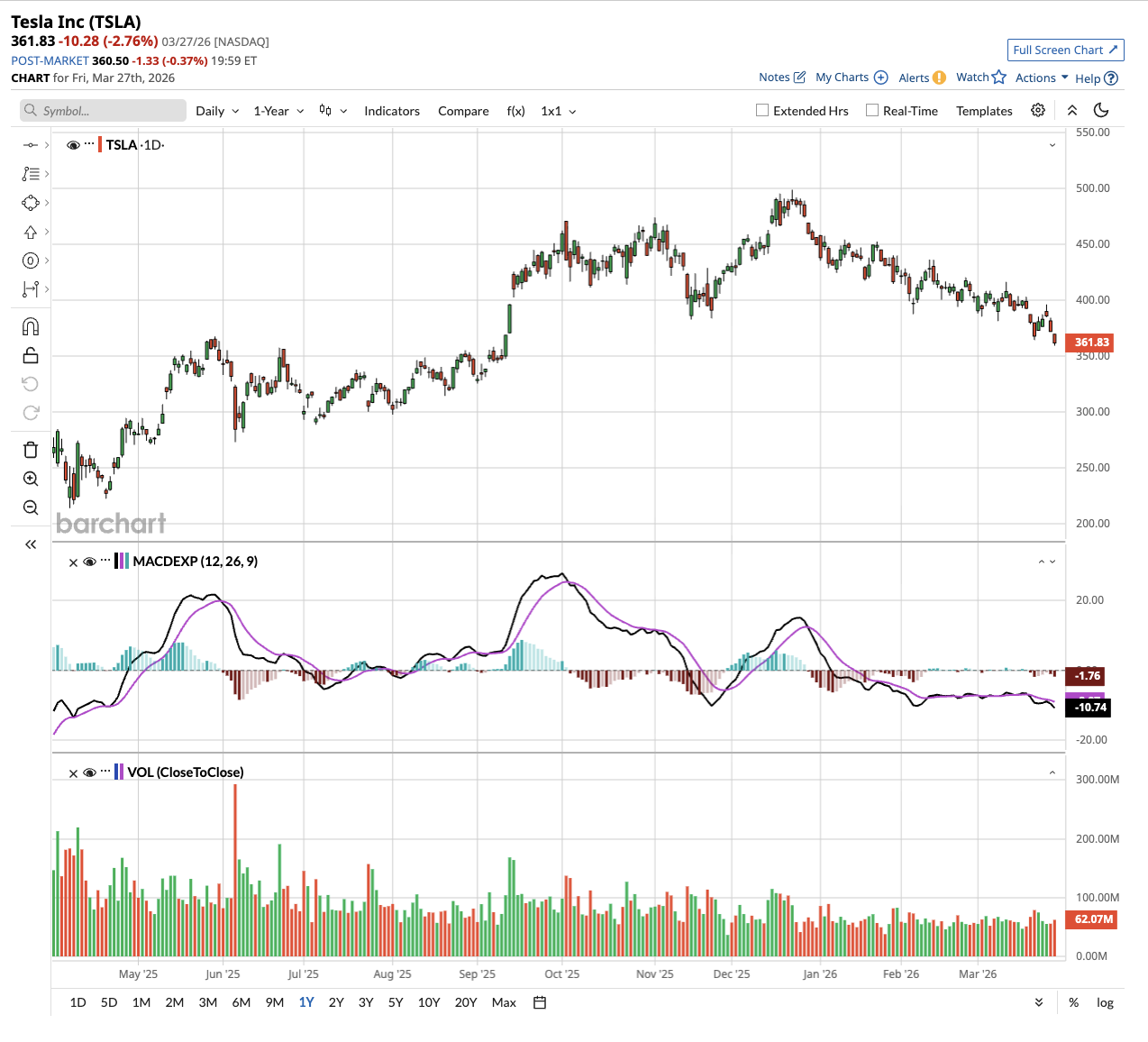
Task: Click the Symbol search field
Action: (104, 111)
